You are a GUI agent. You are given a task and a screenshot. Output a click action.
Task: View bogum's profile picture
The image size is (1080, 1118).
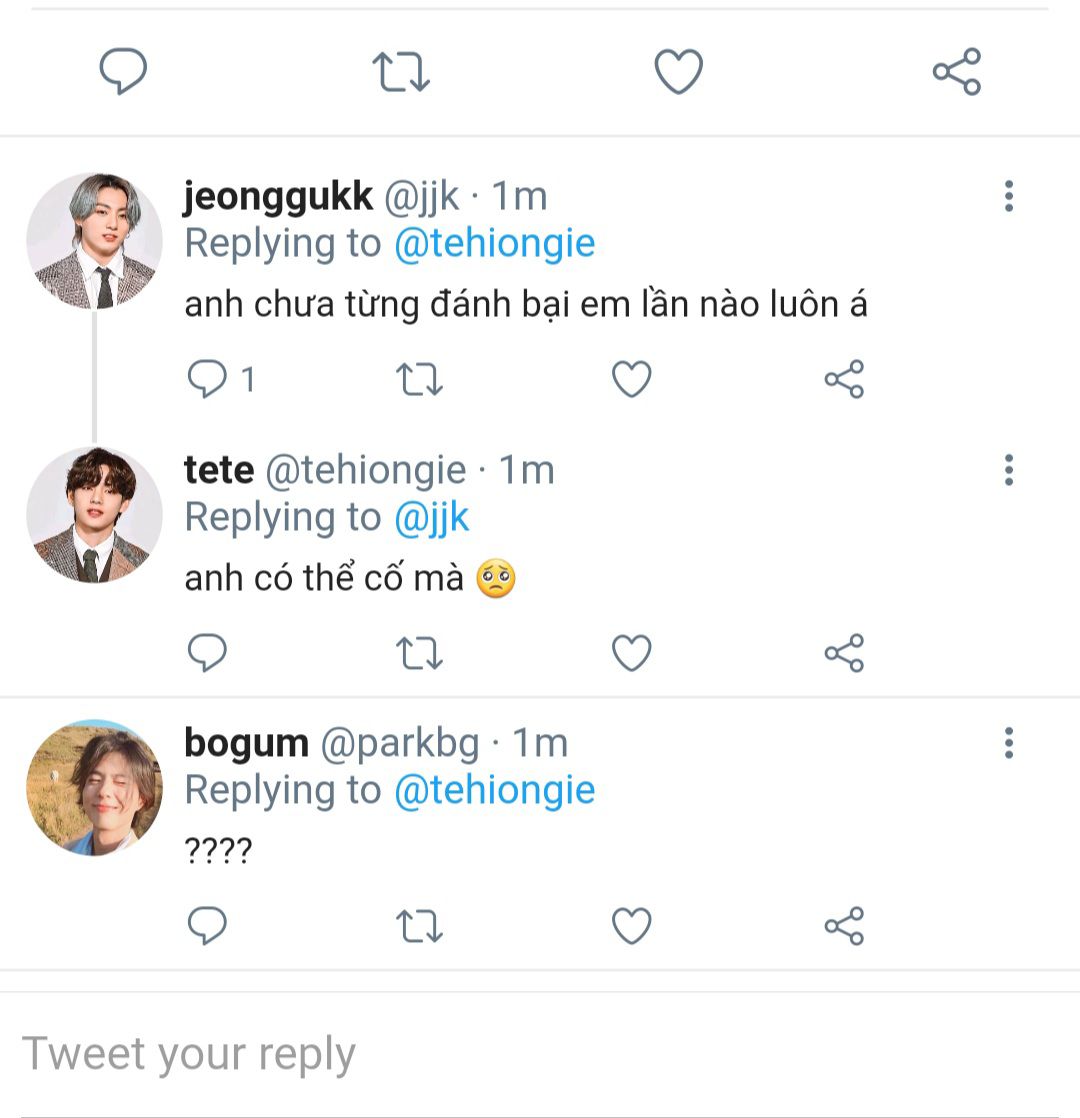94,788
